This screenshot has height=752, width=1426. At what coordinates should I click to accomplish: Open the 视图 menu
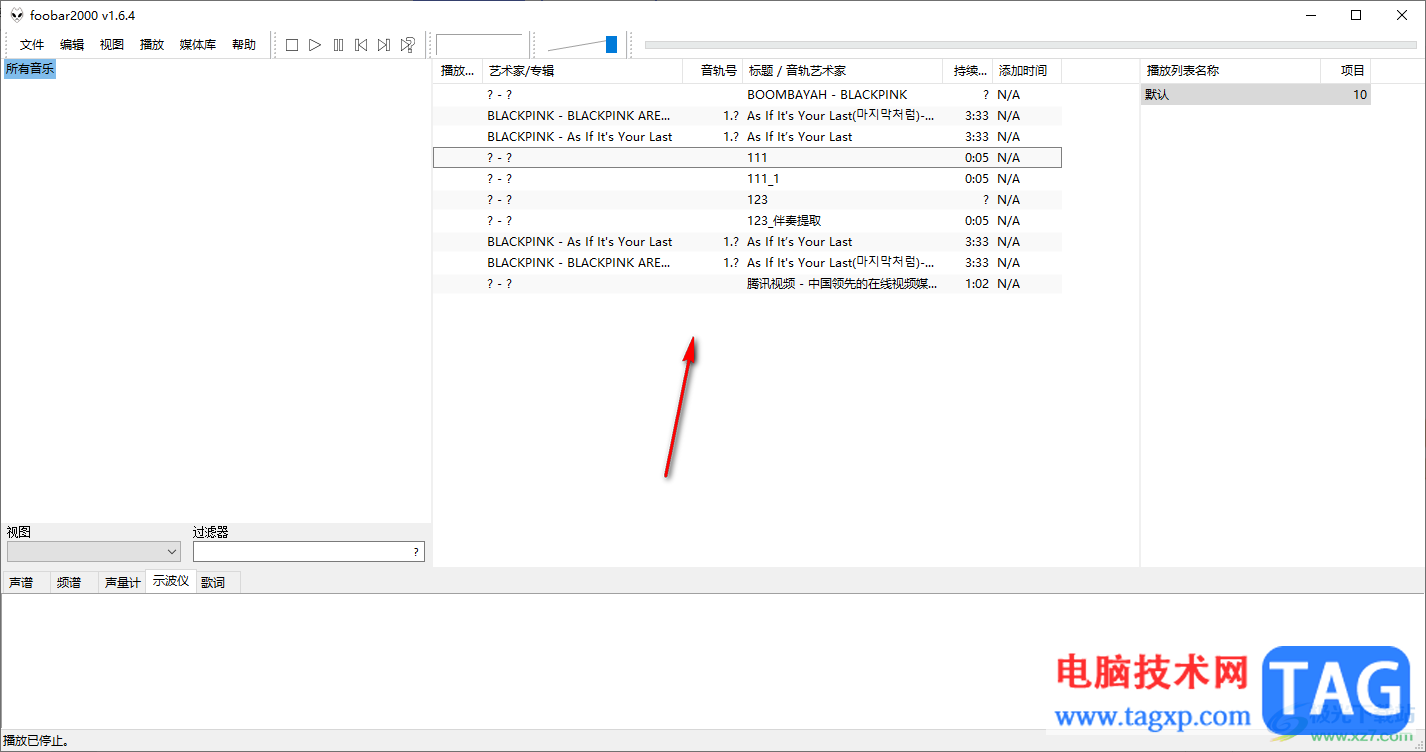112,45
